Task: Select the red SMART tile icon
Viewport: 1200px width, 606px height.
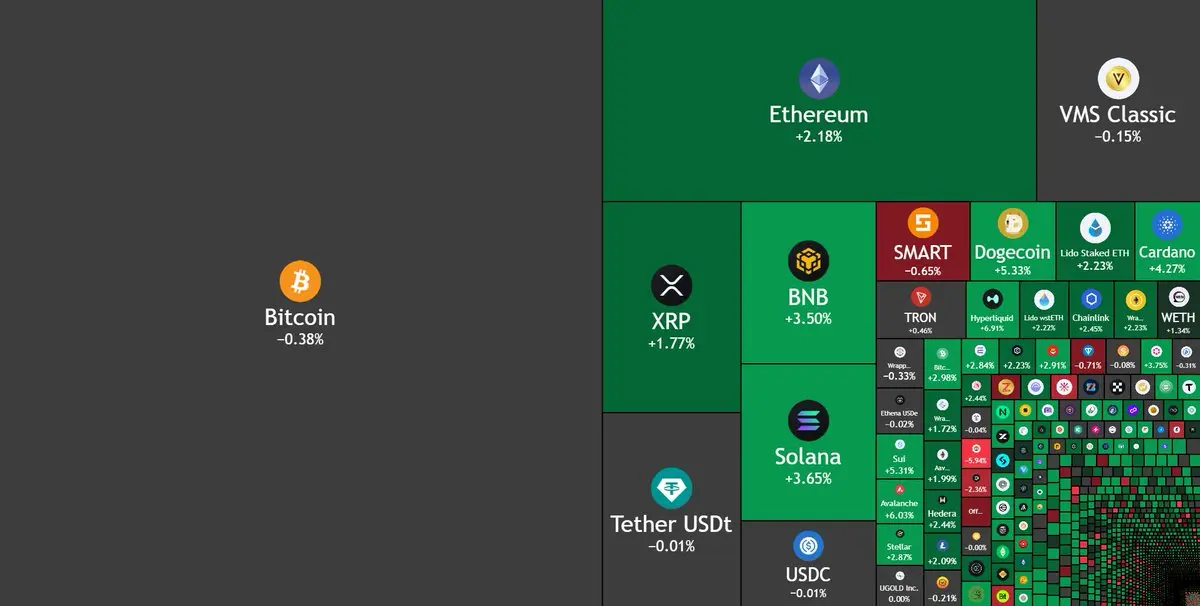Action: tap(922, 223)
